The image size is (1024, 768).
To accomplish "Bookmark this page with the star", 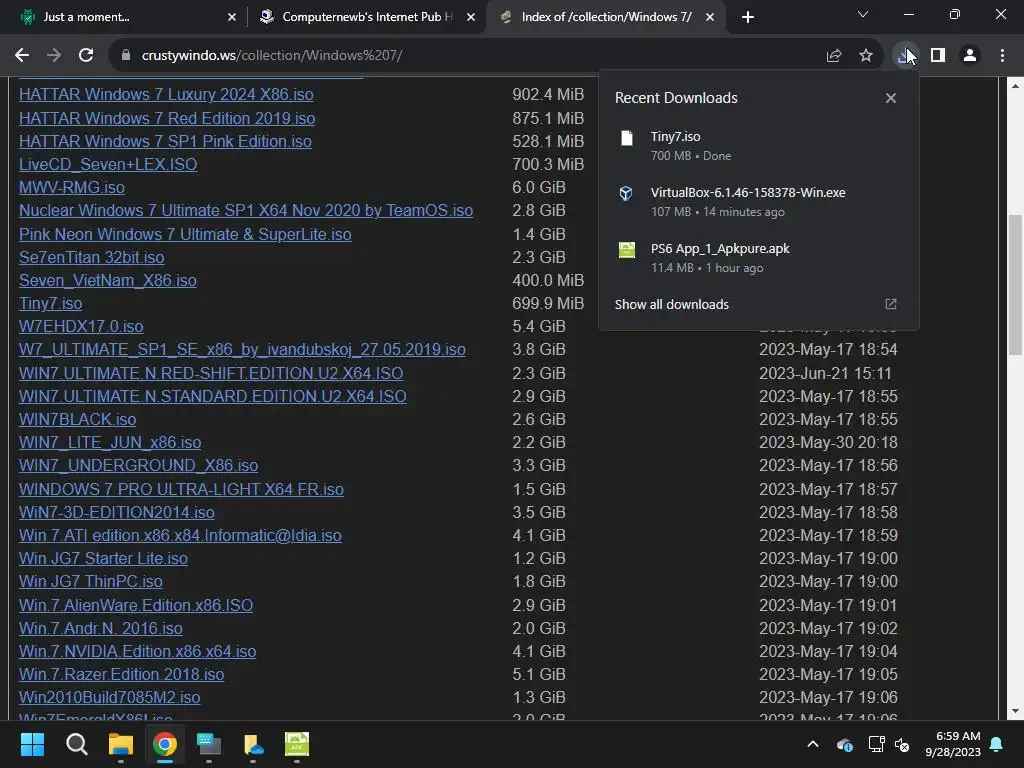I will coord(865,56).
